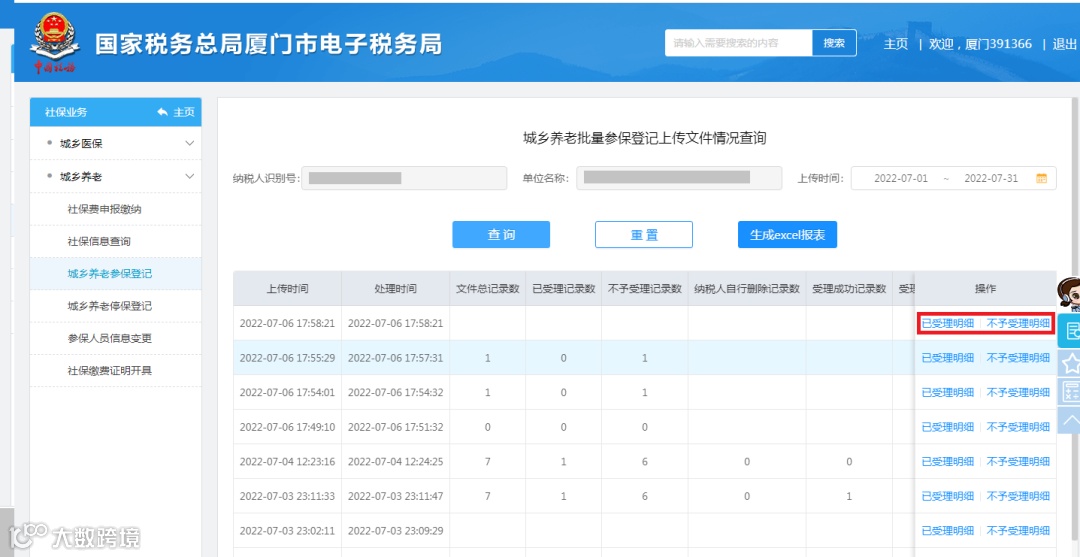
Task: Expand the 城乡医保 chevron
Action: [x=190, y=143]
